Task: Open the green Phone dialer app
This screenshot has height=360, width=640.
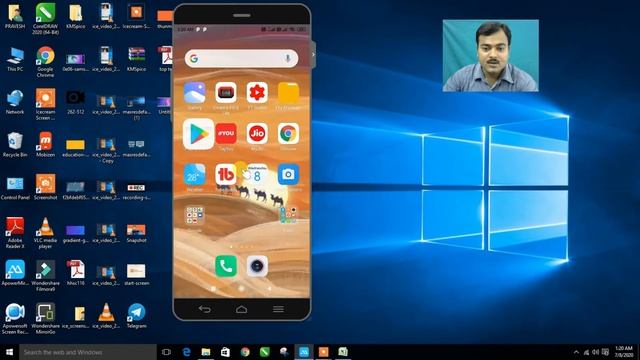Action: (x=226, y=266)
